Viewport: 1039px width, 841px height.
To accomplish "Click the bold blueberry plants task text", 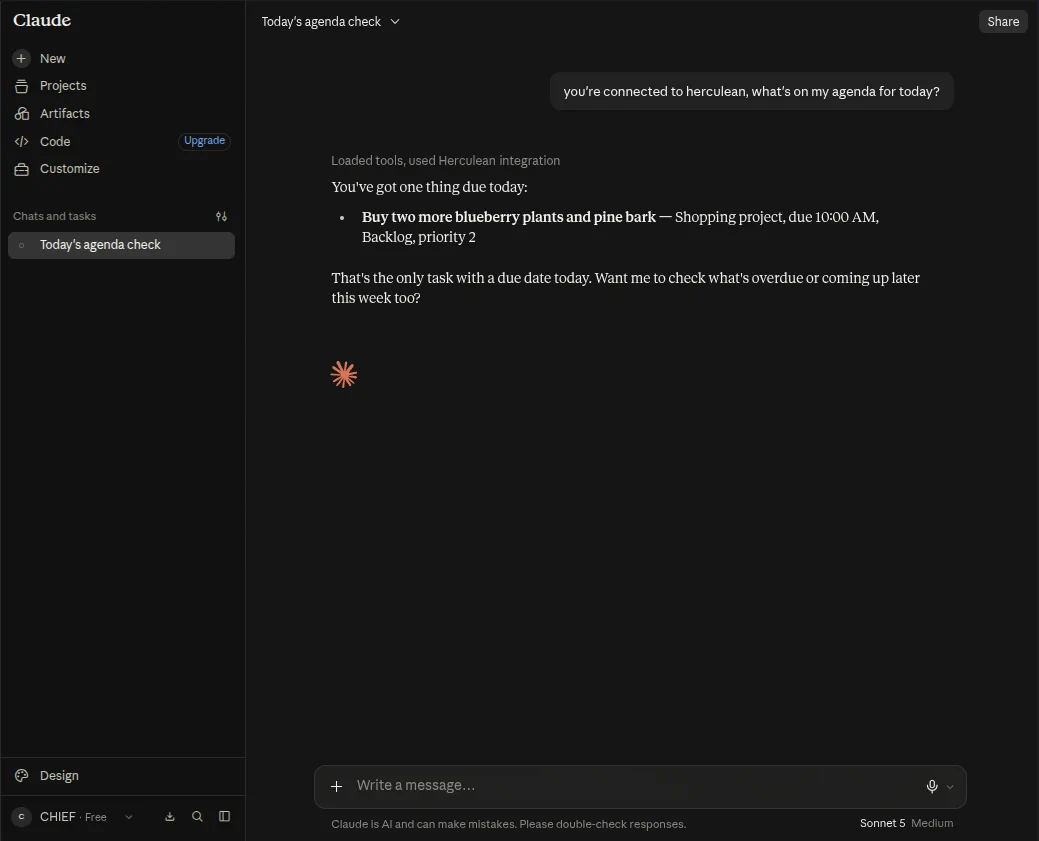I will [x=508, y=217].
